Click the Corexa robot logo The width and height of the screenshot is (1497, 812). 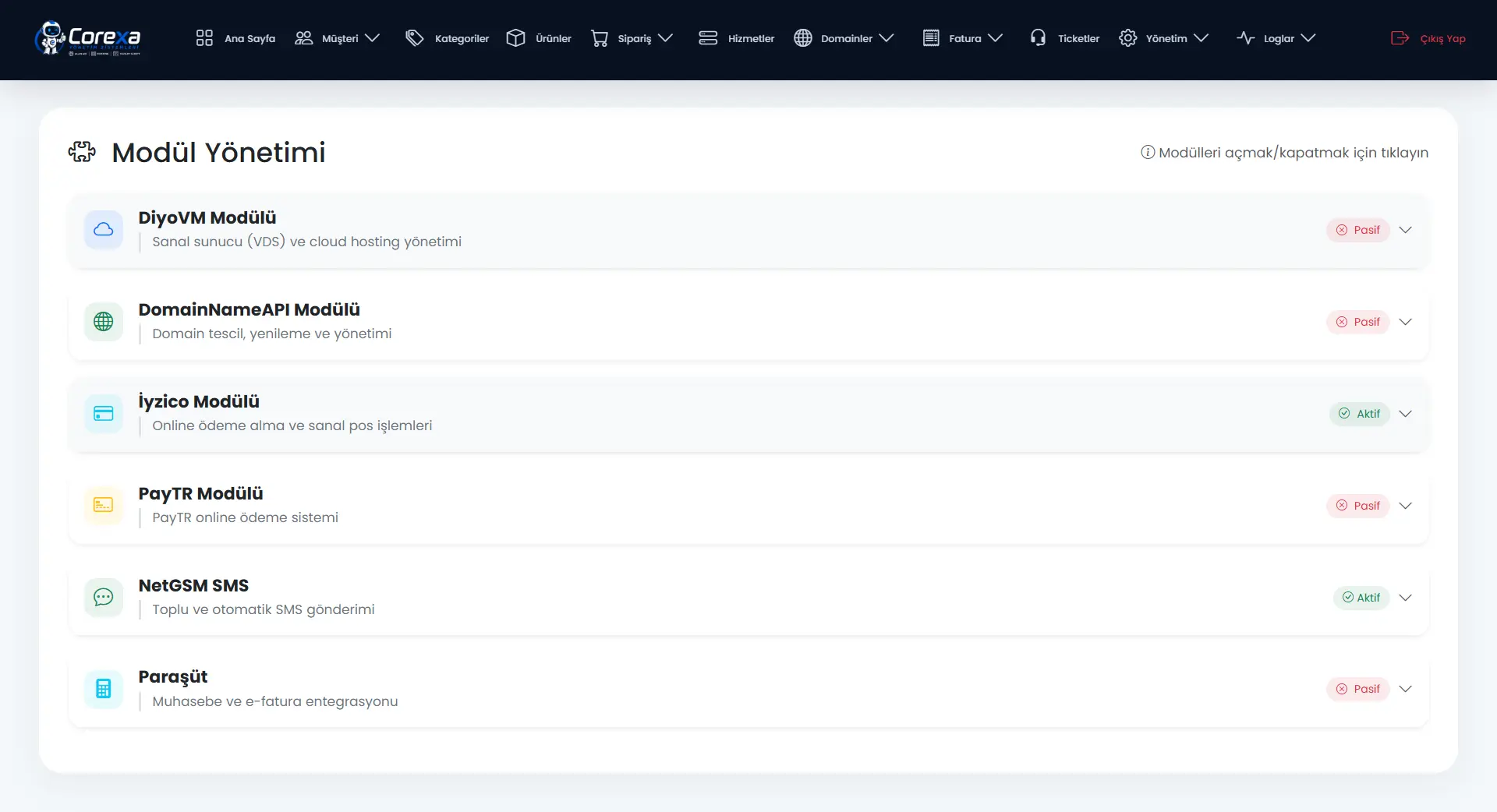[87, 38]
